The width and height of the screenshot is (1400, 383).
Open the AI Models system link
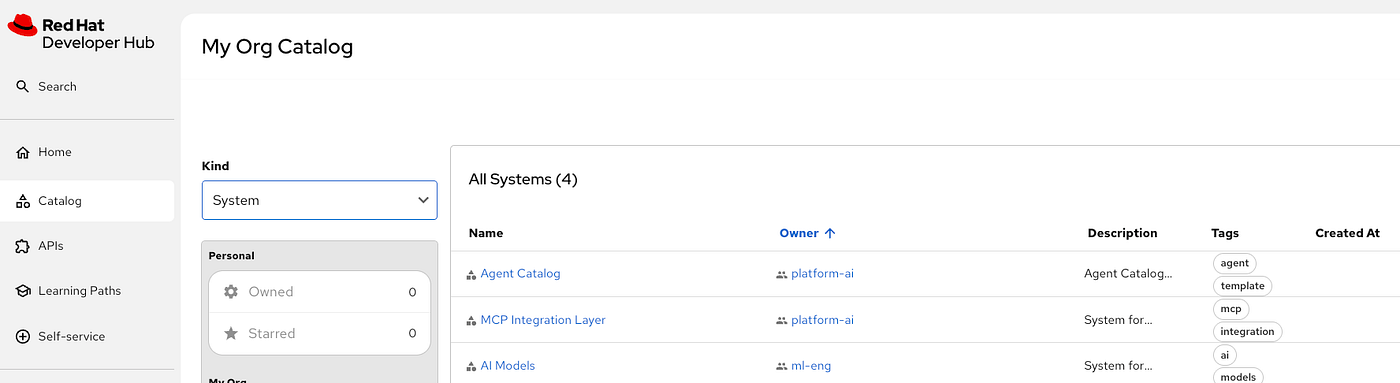508,367
